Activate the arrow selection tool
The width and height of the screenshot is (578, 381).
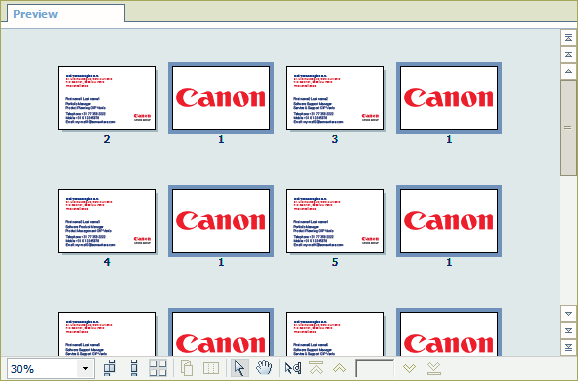point(240,368)
